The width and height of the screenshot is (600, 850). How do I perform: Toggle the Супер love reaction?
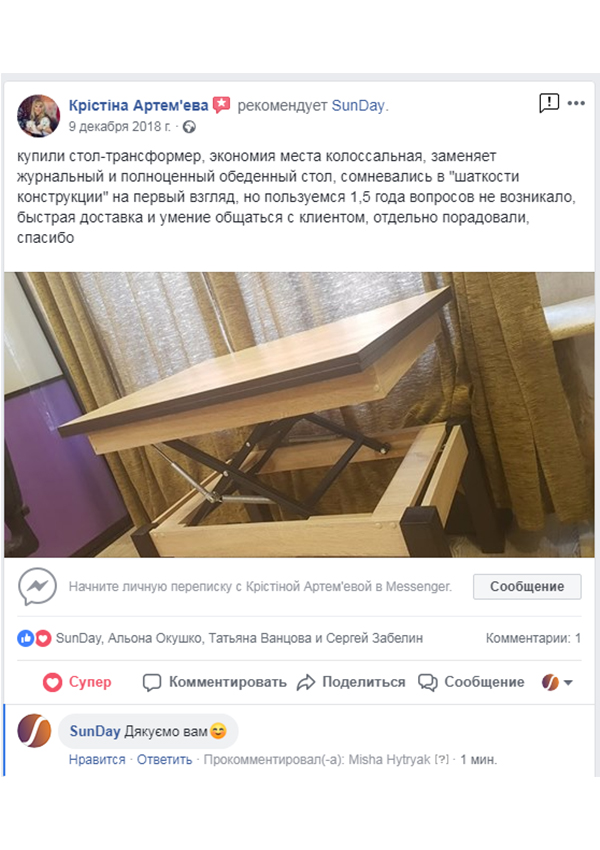point(77,682)
